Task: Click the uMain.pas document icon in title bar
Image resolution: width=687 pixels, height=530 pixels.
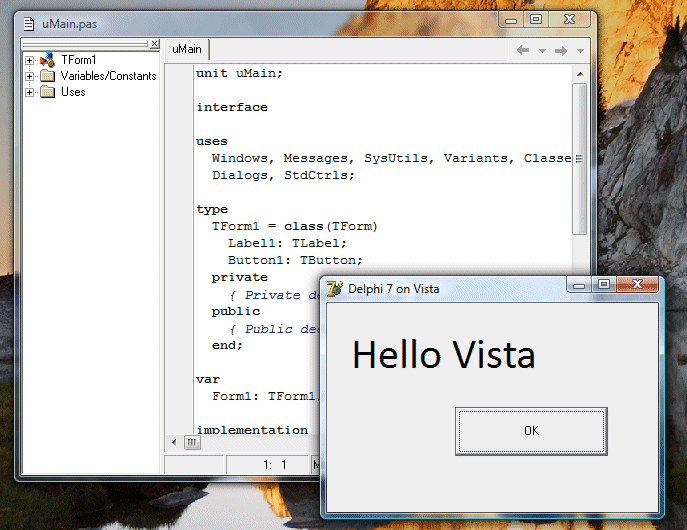Action: [x=29, y=24]
